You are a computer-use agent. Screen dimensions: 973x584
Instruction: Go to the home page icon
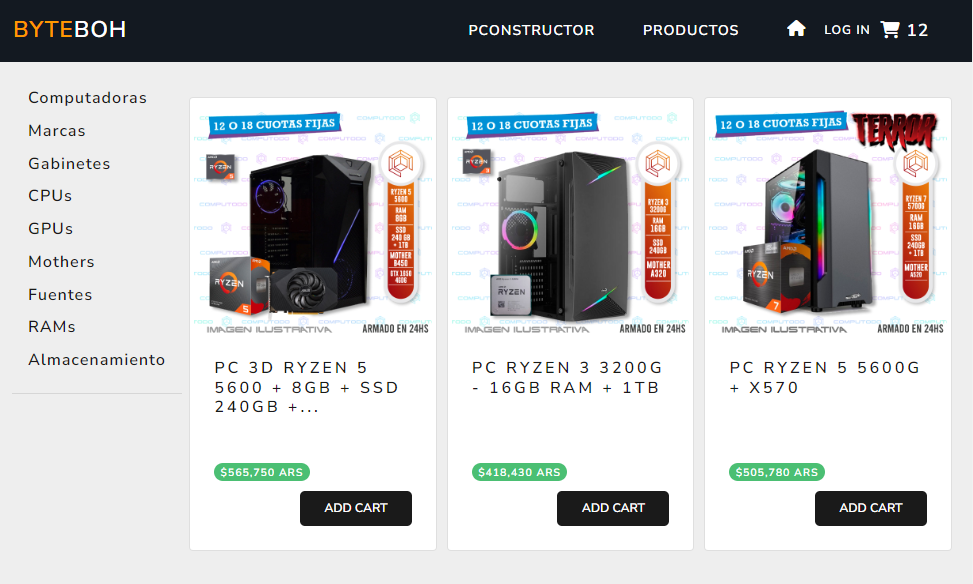pyautogui.click(x=796, y=29)
